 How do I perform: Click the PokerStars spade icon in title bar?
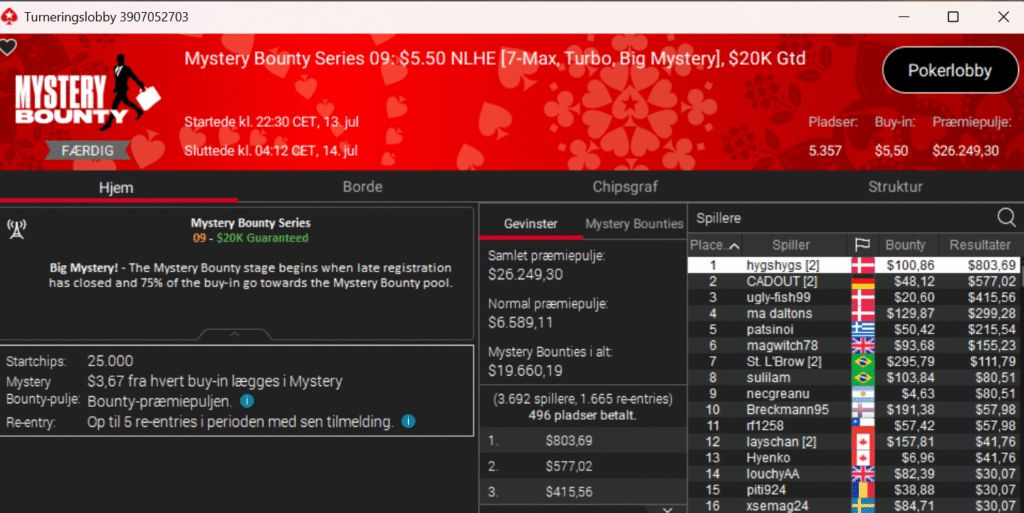point(10,16)
